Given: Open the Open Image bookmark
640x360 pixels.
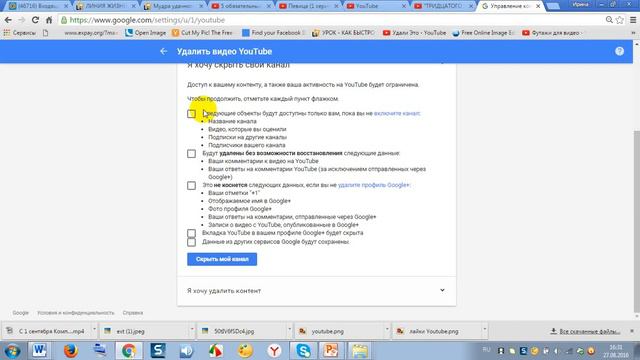Looking at the screenshot, I should coord(145,33).
